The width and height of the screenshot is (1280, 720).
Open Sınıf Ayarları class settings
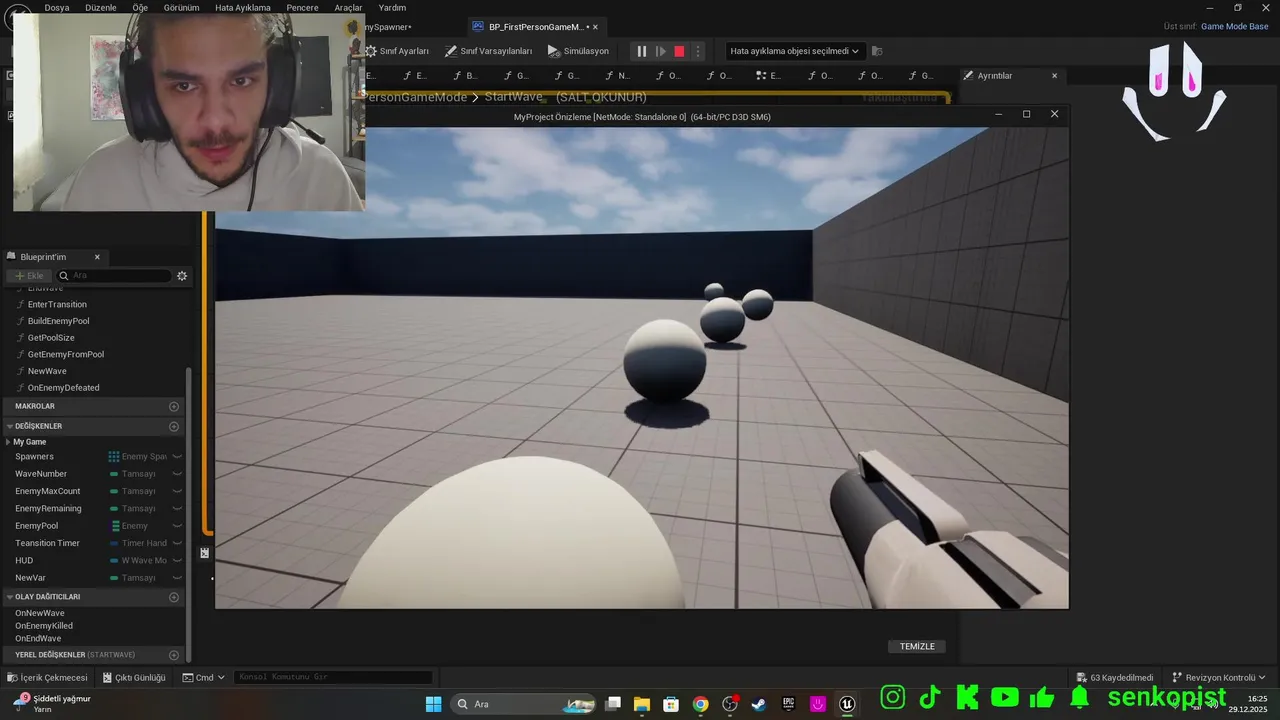click(397, 51)
